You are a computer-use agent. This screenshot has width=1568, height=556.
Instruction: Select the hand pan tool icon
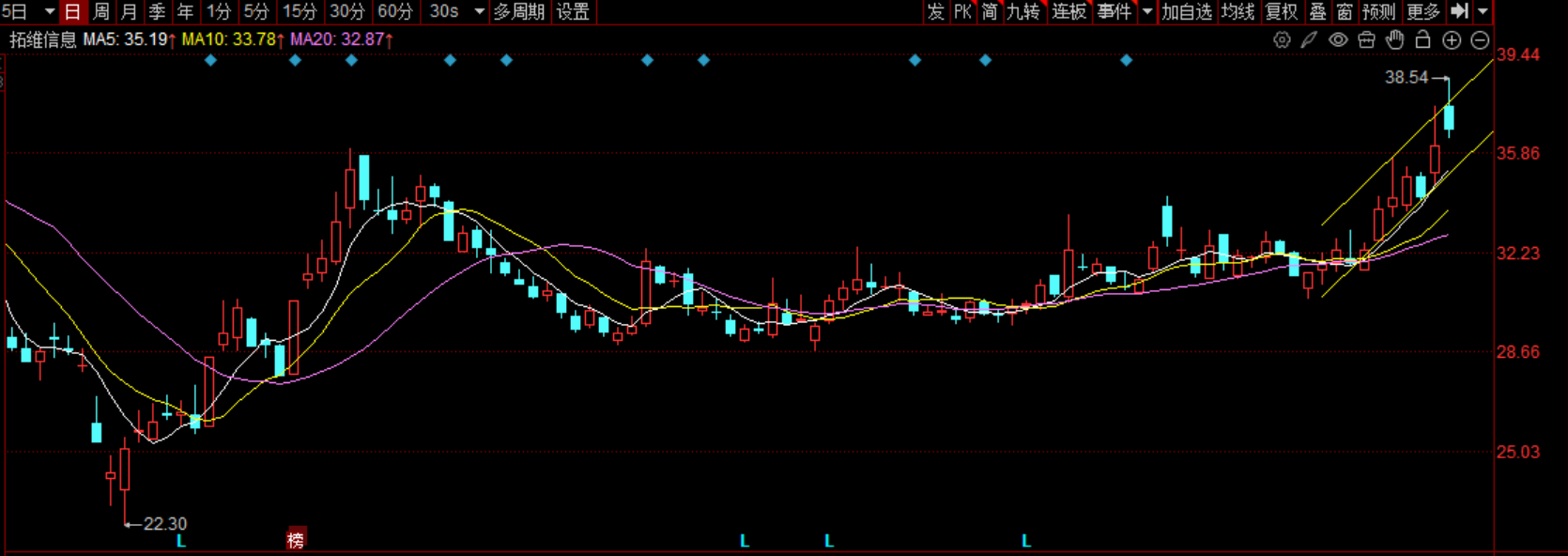tap(1395, 39)
